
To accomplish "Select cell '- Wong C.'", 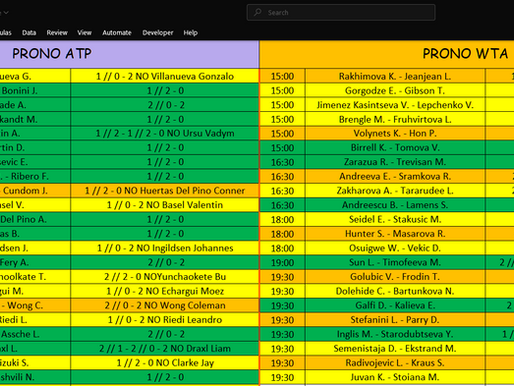I will (x=35, y=305).
